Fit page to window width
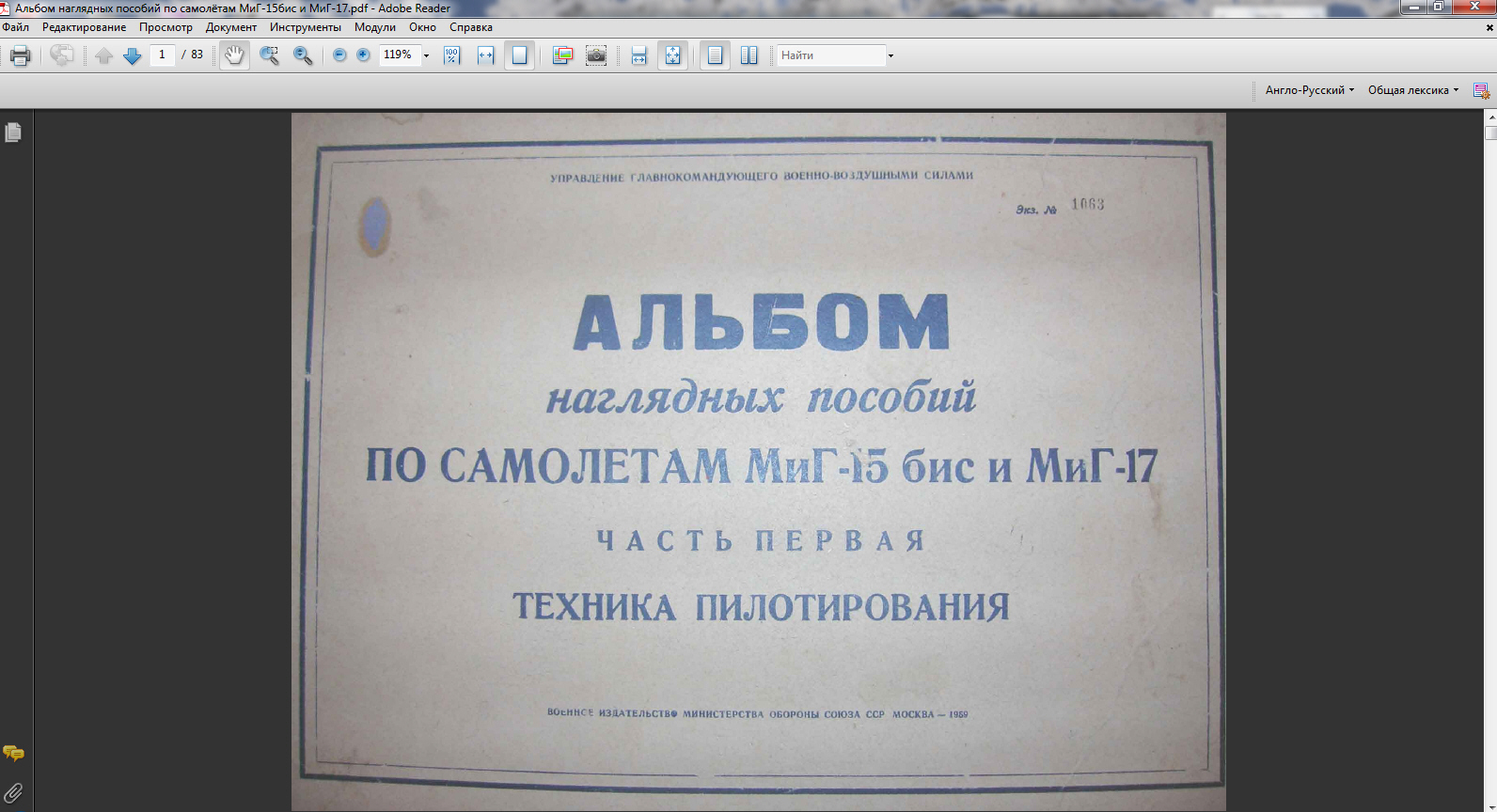Image resolution: width=1497 pixels, height=812 pixels. (485, 55)
